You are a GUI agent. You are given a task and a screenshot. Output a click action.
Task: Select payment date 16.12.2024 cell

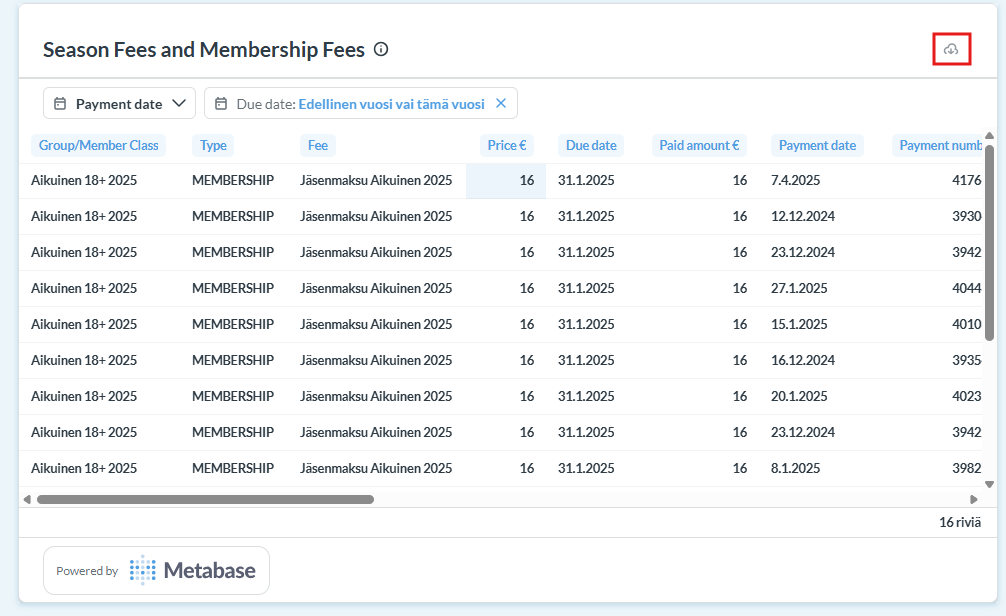pyautogui.click(x=803, y=360)
